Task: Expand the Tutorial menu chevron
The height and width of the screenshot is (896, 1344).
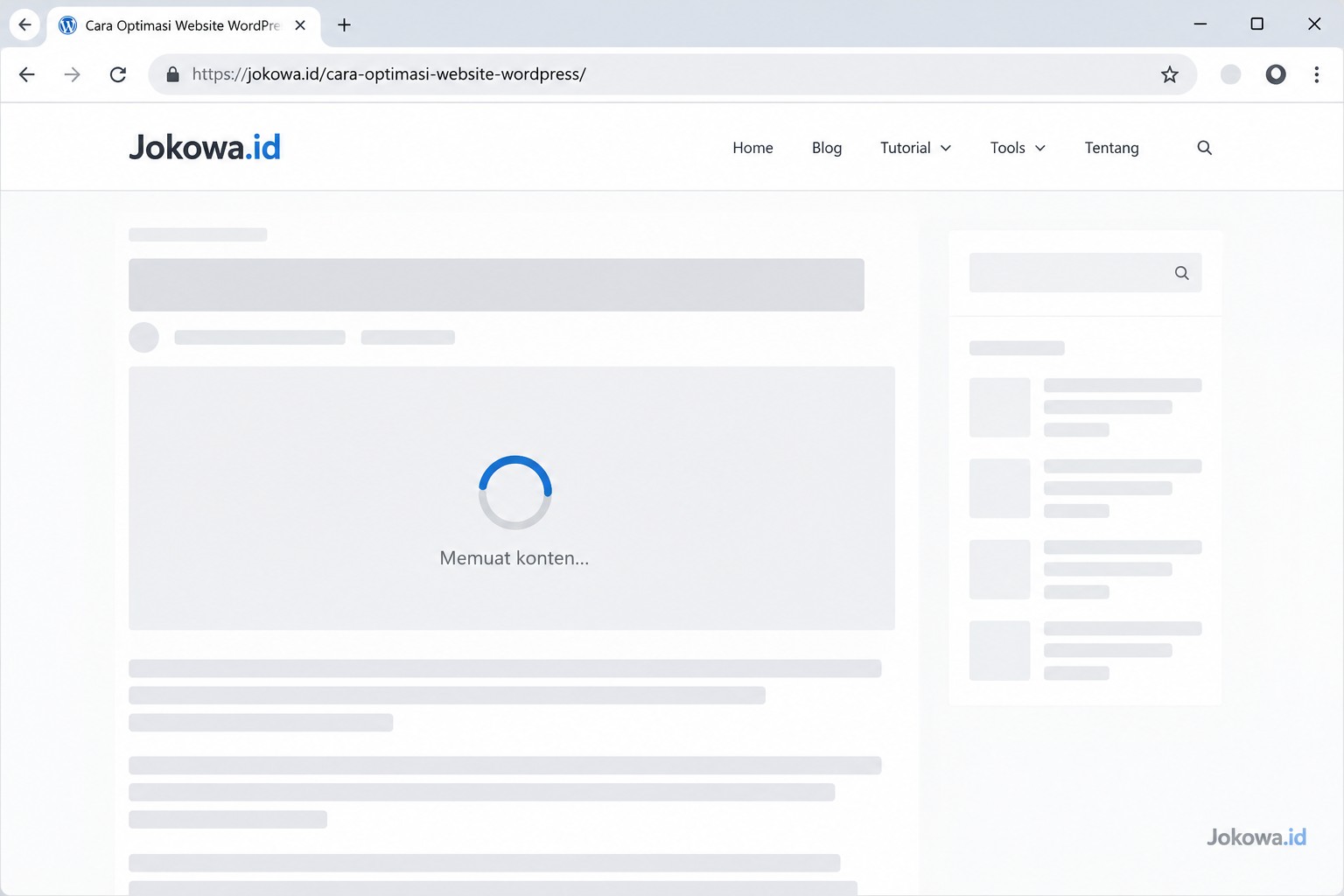Action: (x=946, y=149)
